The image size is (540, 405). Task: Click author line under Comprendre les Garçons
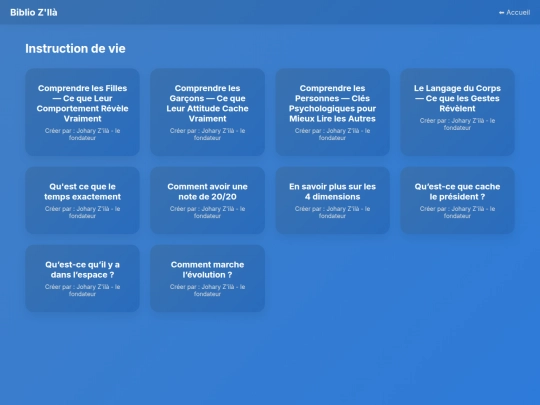click(207, 134)
